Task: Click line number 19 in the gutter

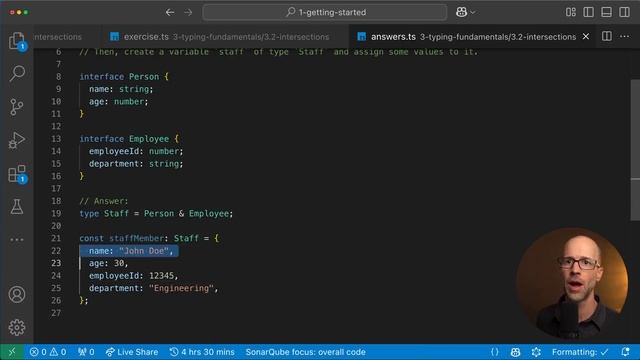Action: click(56, 213)
